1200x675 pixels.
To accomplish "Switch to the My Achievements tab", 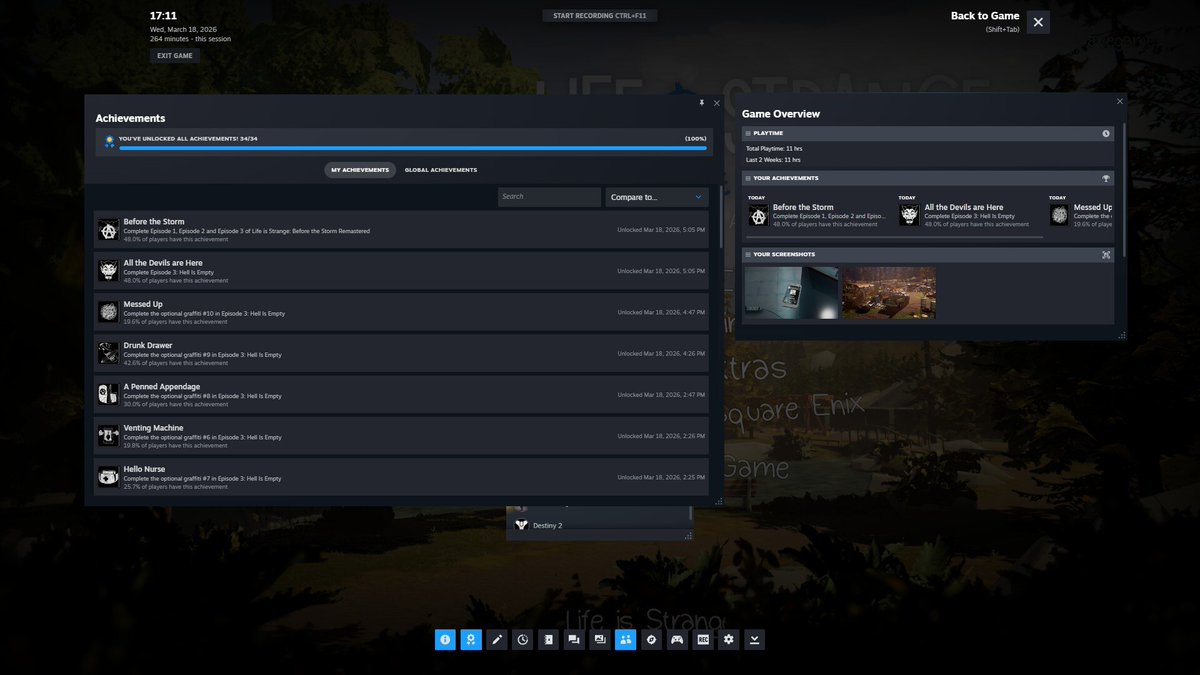I will pos(360,170).
